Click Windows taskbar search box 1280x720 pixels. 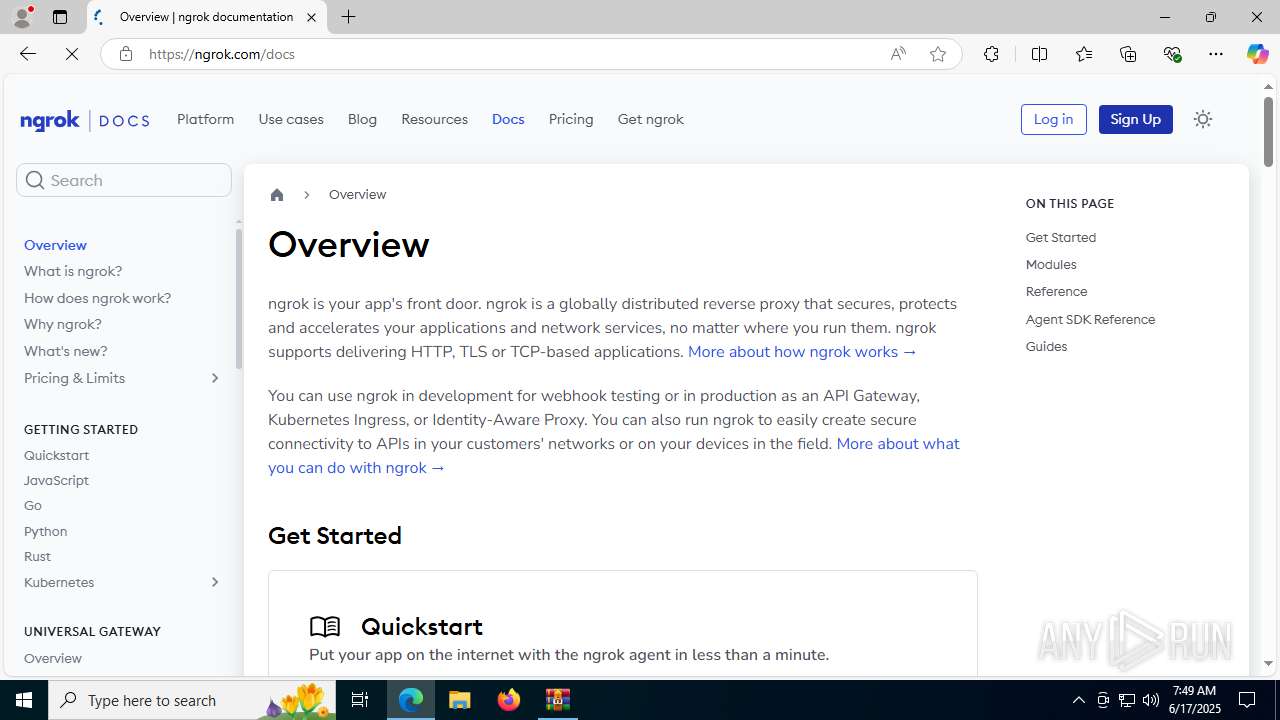pos(193,700)
